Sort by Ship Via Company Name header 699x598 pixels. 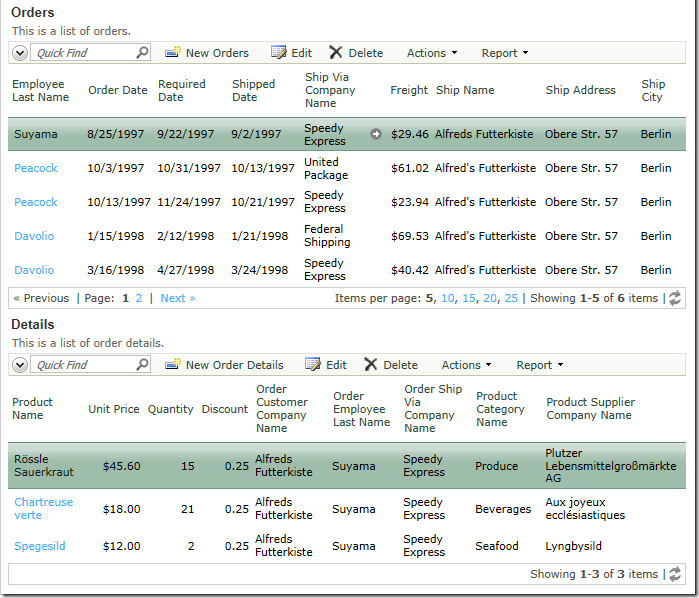click(x=330, y=90)
